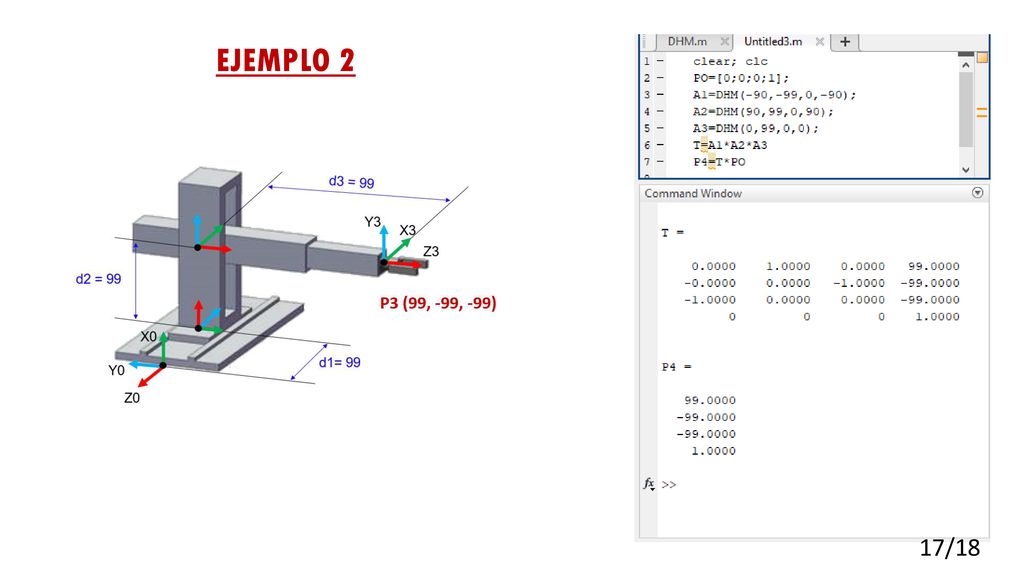Close the DHM.m tab
This screenshot has width=1024, height=576.
724,42
